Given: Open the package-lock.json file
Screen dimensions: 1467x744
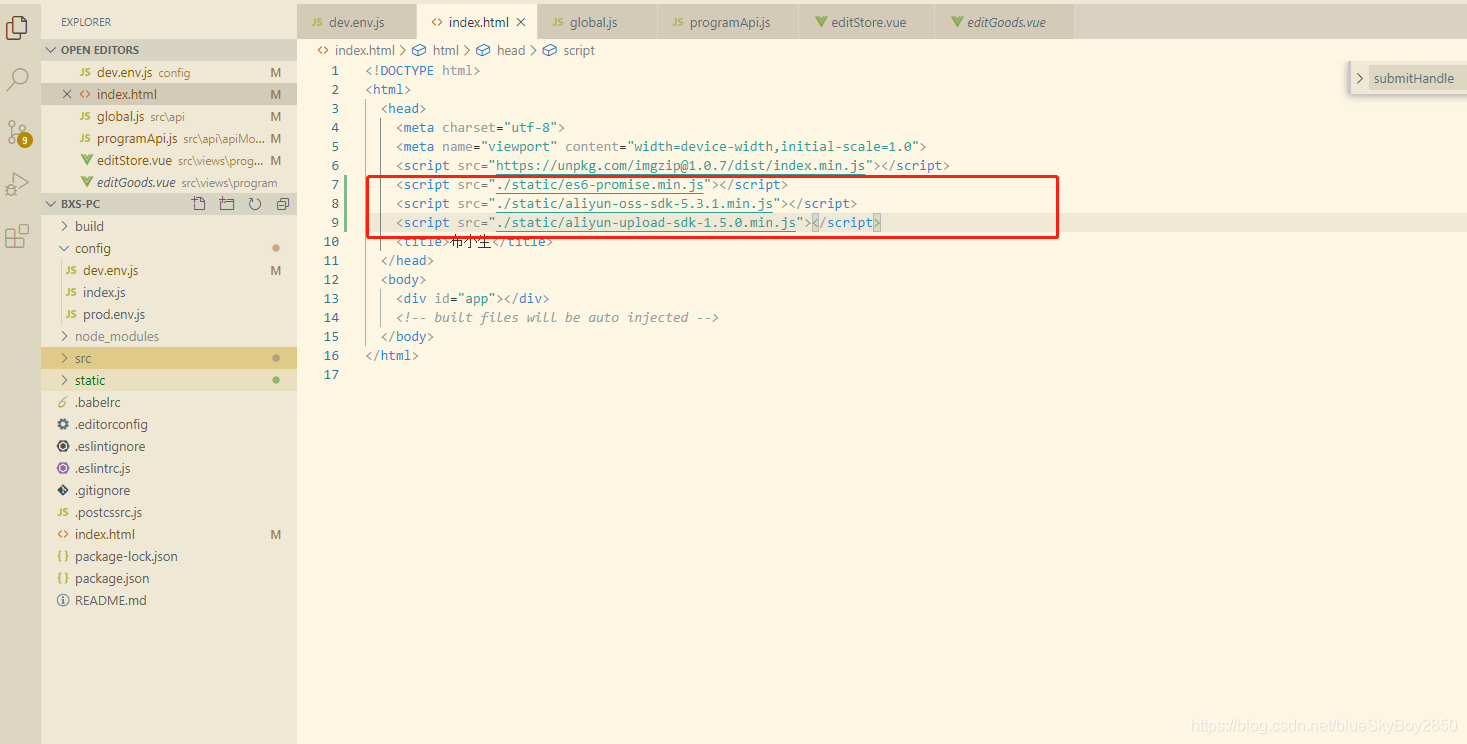Looking at the screenshot, I should pyautogui.click(x=169, y=556).
